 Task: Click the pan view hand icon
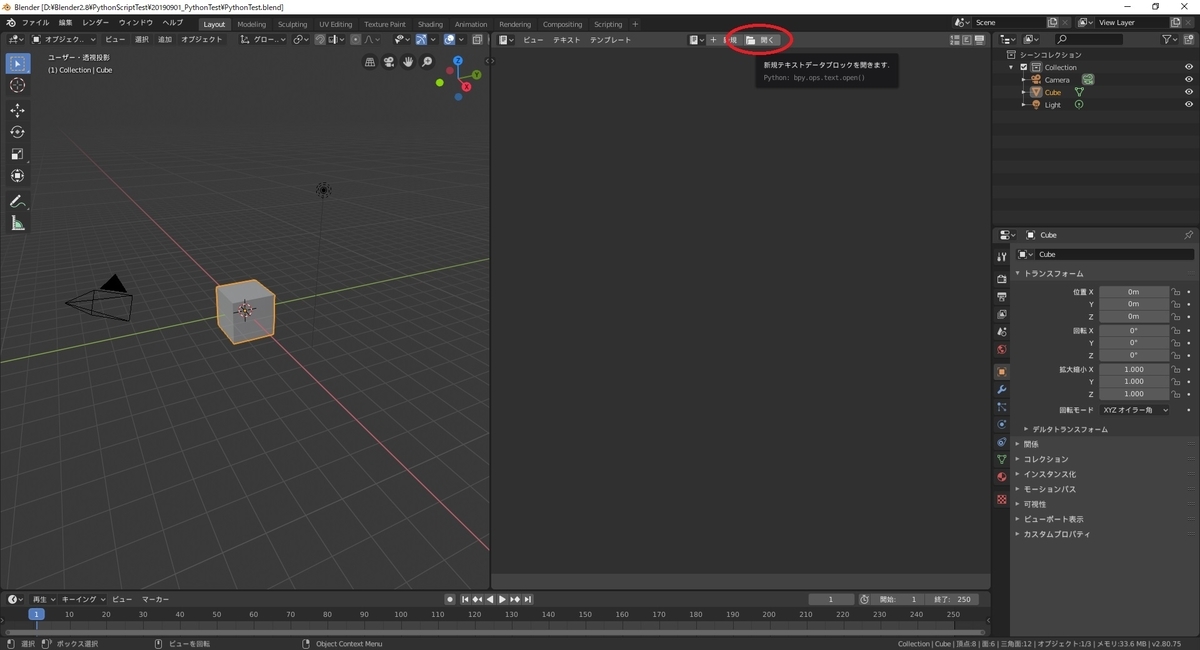point(408,62)
